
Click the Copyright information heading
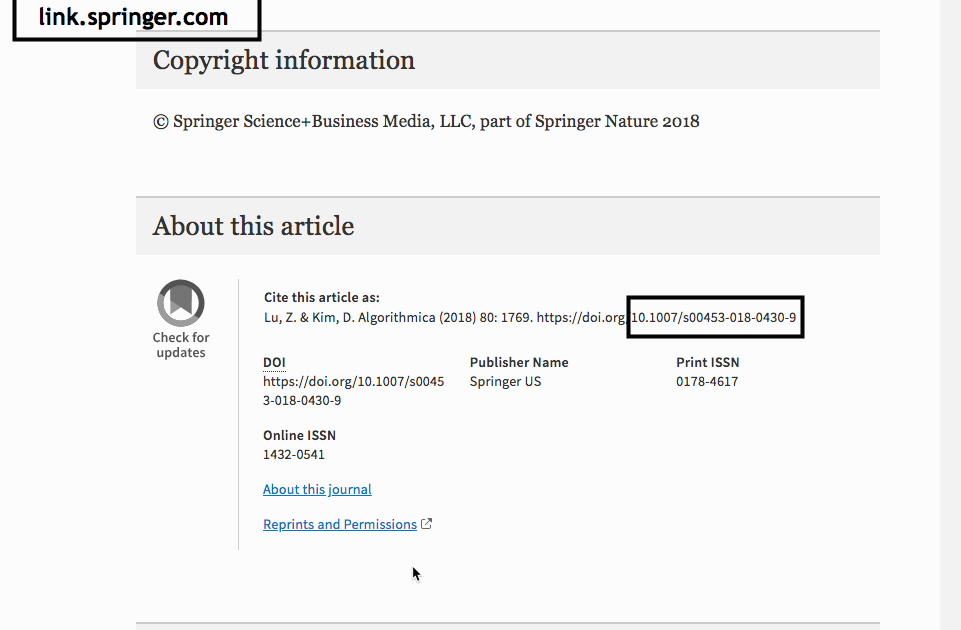tap(283, 60)
